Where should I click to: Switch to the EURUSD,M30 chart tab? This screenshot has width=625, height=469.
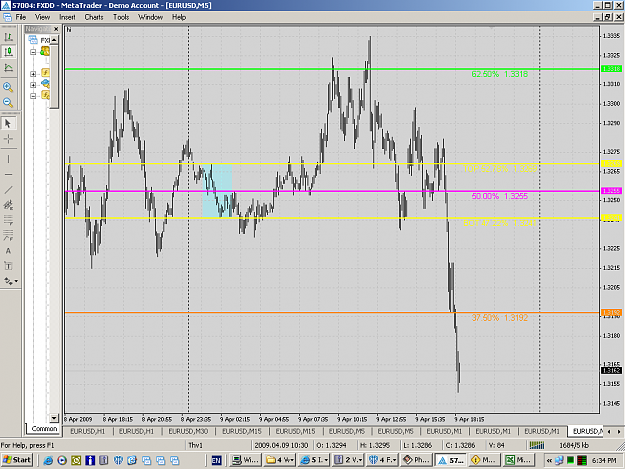pyautogui.click(x=188, y=431)
